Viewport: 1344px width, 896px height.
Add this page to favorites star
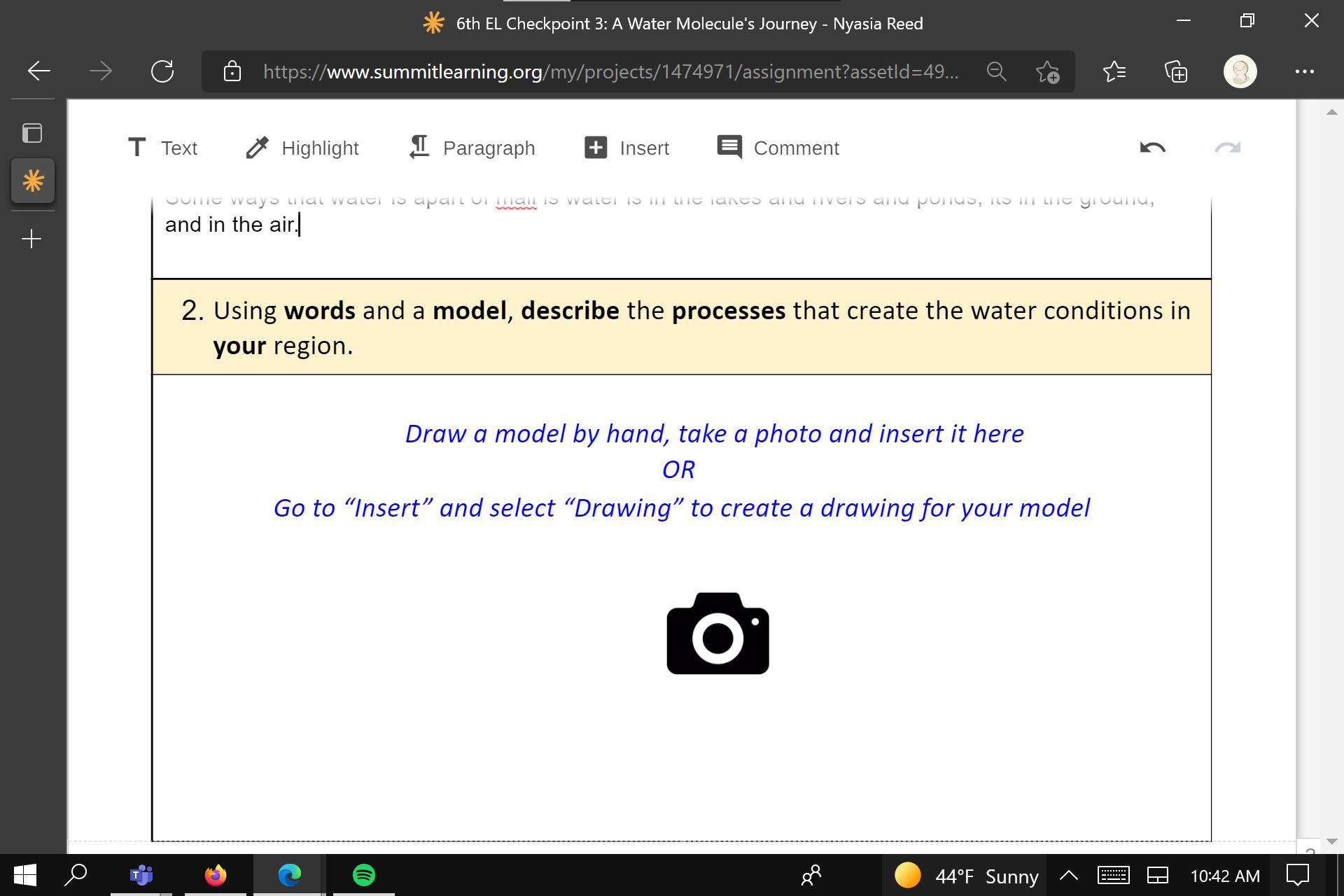point(1047,71)
